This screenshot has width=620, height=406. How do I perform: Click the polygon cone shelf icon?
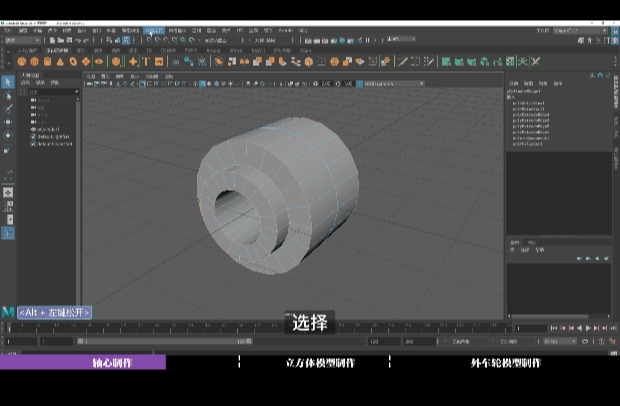pos(60,61)
